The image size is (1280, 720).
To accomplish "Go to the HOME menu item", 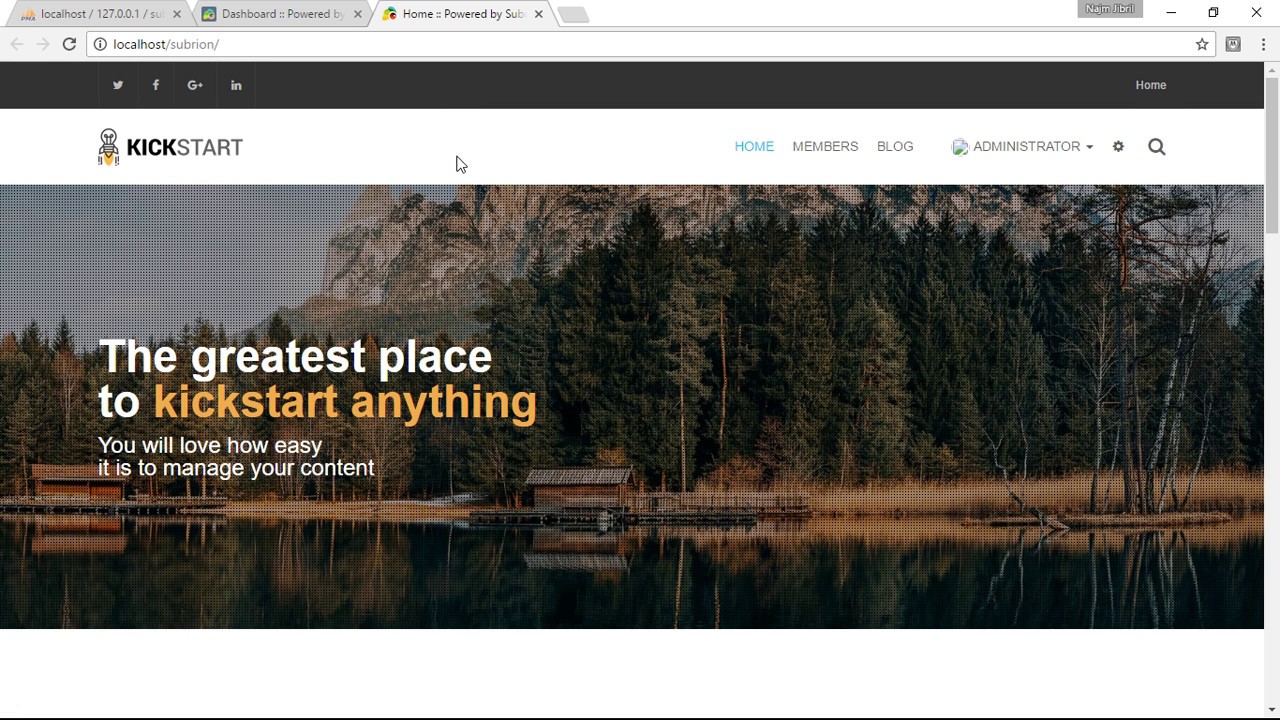I will [754, 146].
